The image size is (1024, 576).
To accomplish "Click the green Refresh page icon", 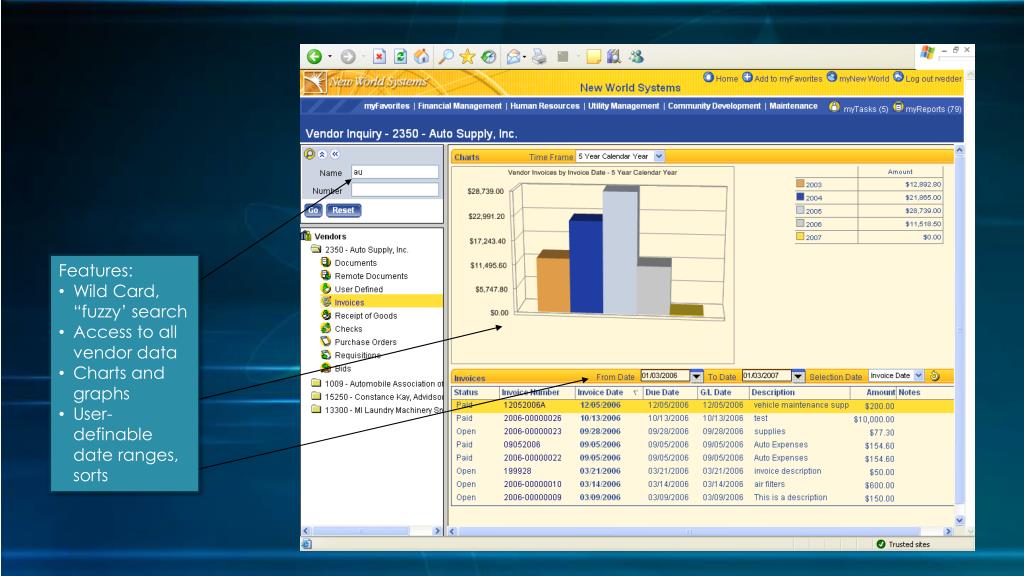I will 400,57.
